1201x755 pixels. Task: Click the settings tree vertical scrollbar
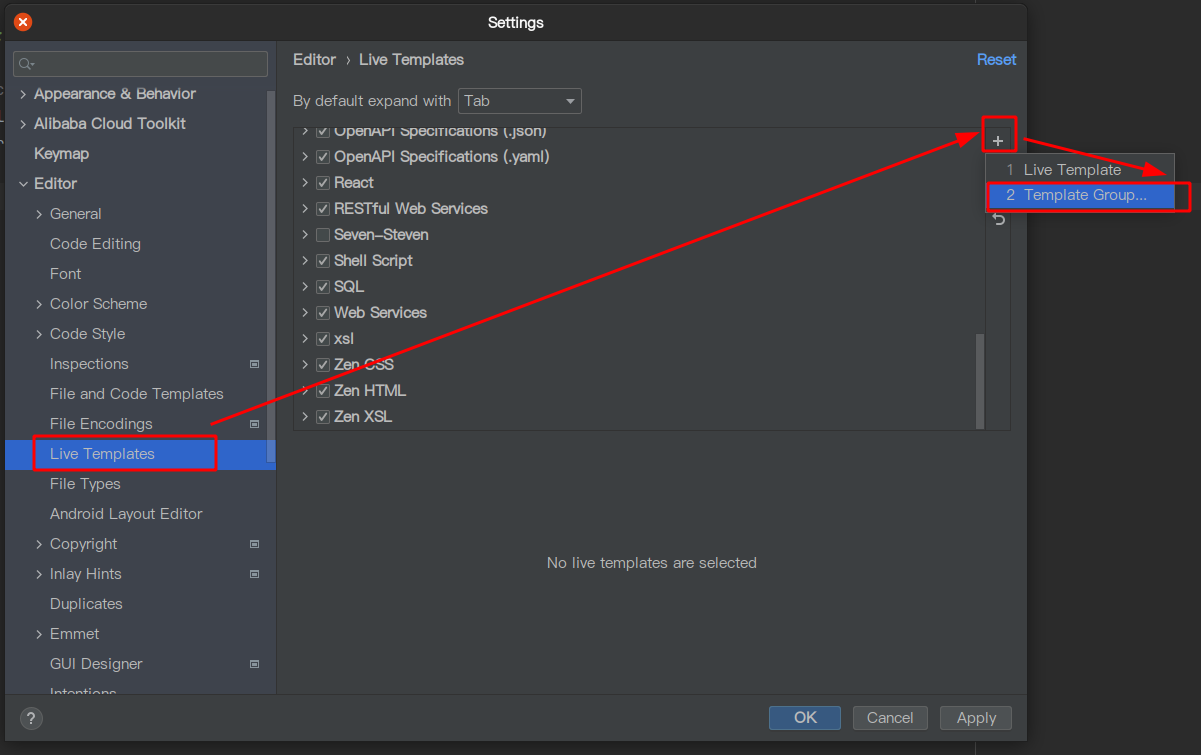pyautogui.click(x=271, y=275)
